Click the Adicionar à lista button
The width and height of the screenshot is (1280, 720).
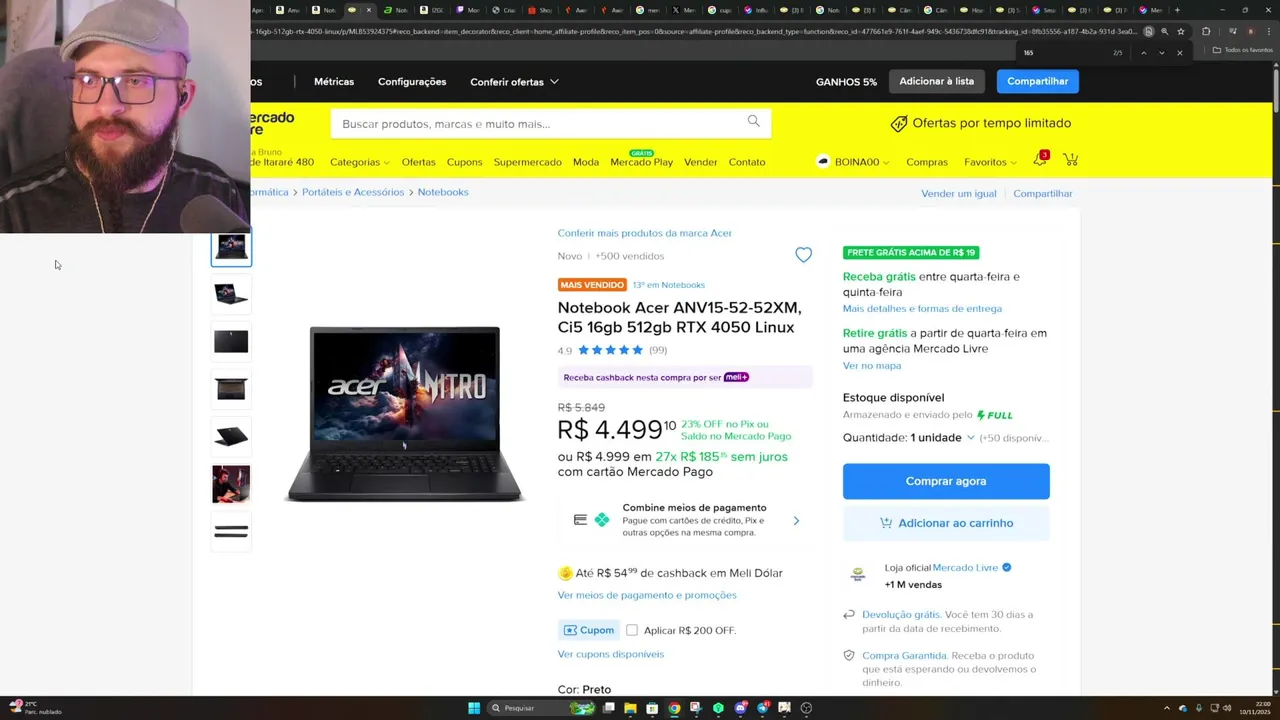[936, 81]
